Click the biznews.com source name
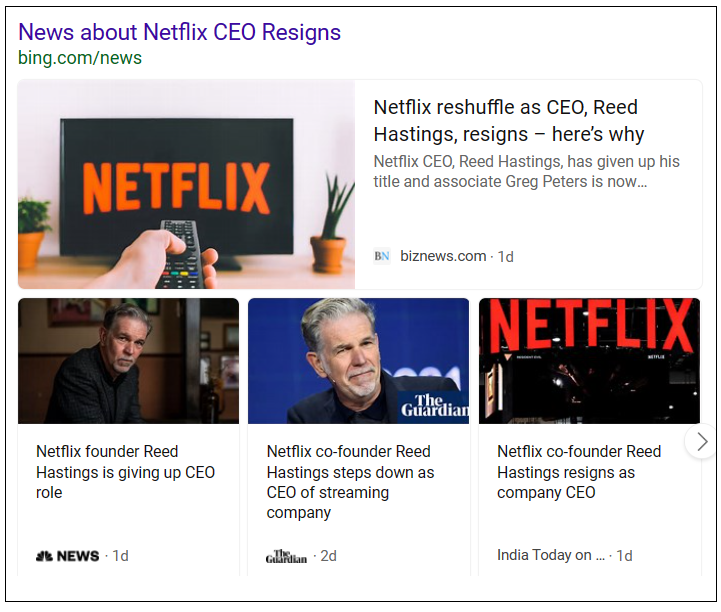721x612 pixels. (443, 256)
